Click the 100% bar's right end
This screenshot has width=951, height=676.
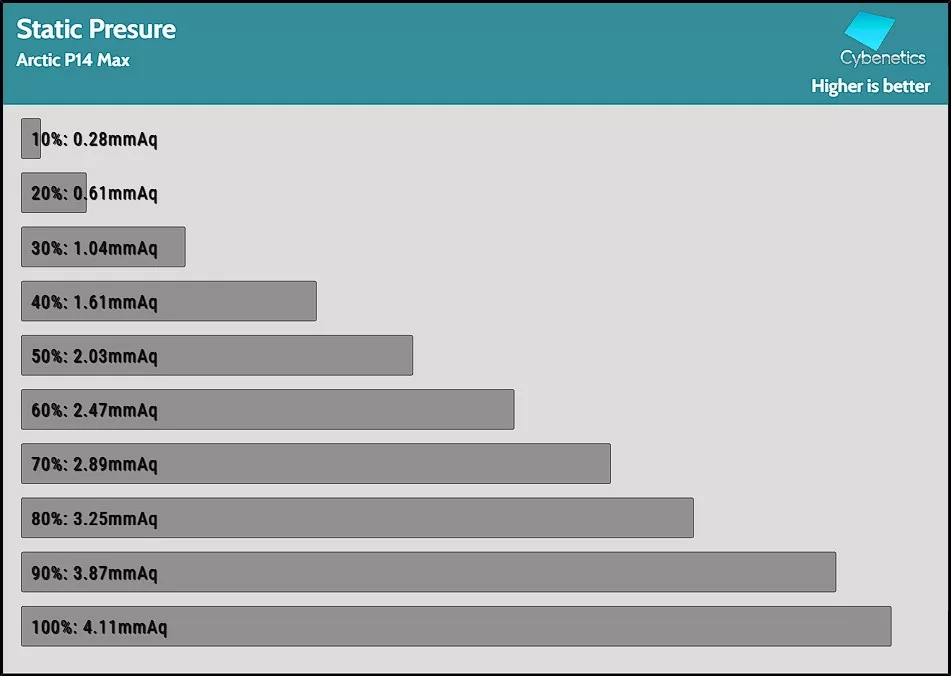(884, 626)
